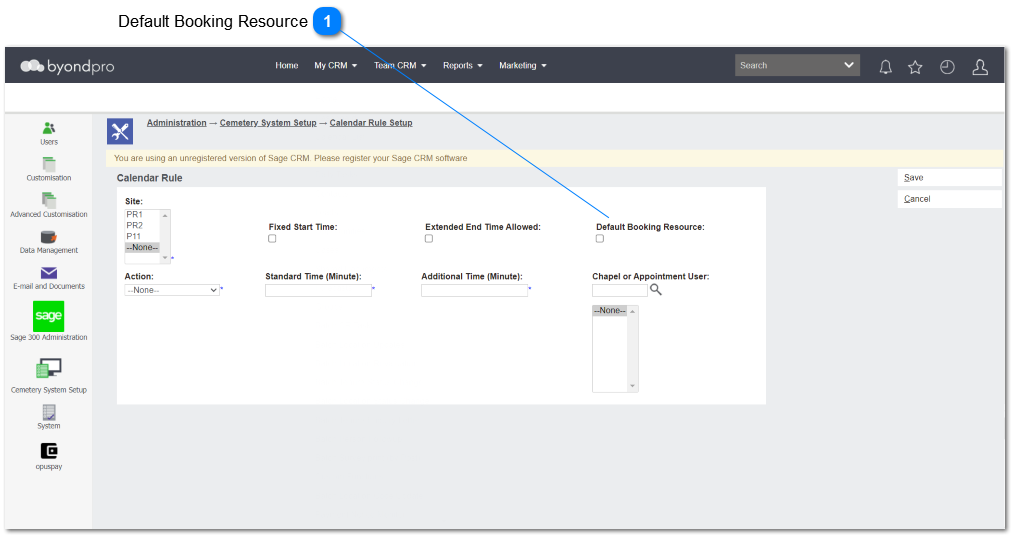Go to Home in top navigation
The height and width of the screenshot is (538, 1014).
286,65
